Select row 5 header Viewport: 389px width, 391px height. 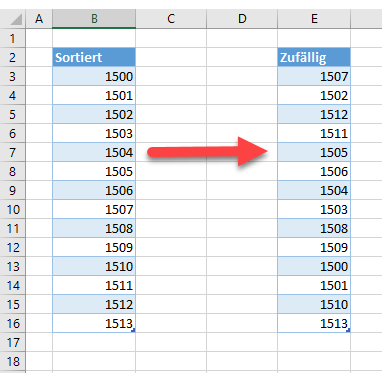tap(13, 114)
